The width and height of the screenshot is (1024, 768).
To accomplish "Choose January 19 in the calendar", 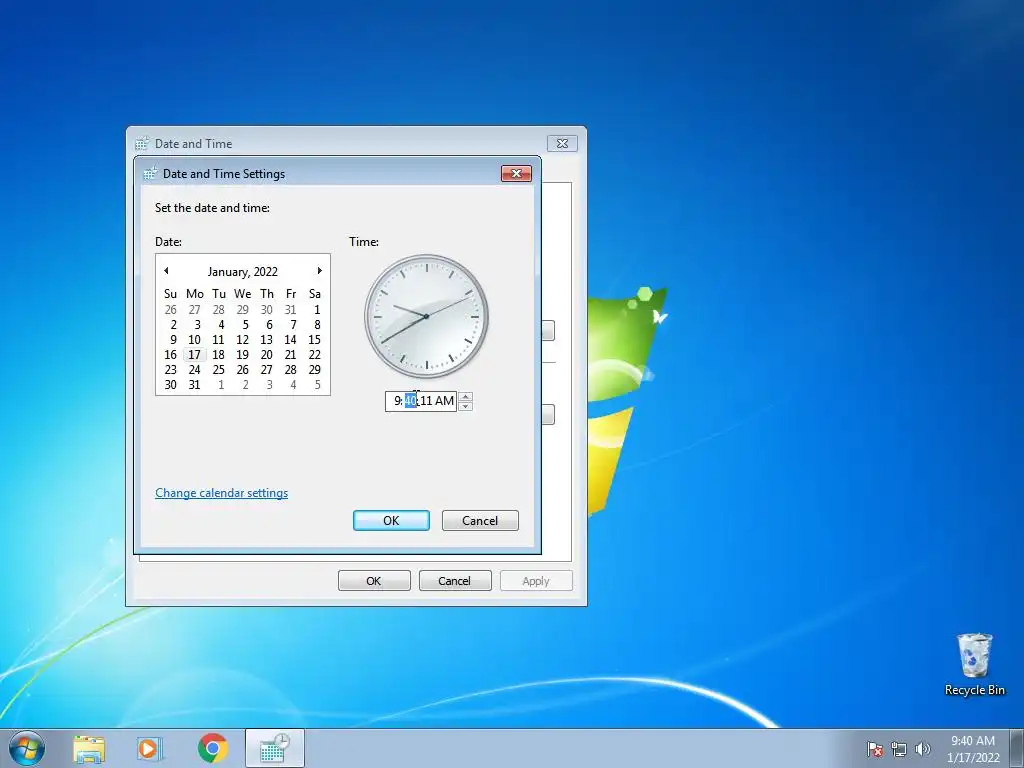I will pyautogui.click(x=242, y=355).
